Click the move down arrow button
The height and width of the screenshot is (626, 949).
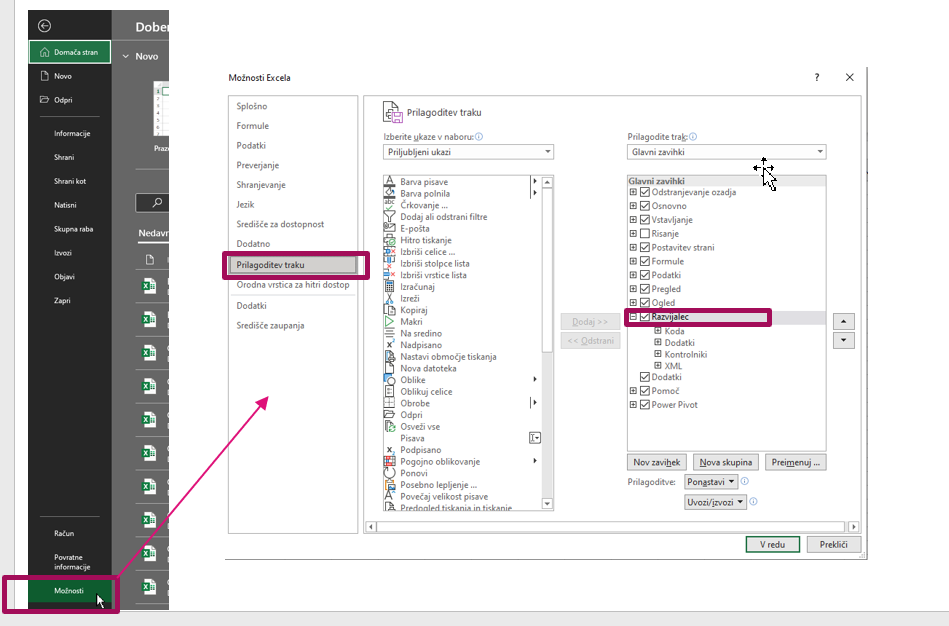[x=844, y=341]
